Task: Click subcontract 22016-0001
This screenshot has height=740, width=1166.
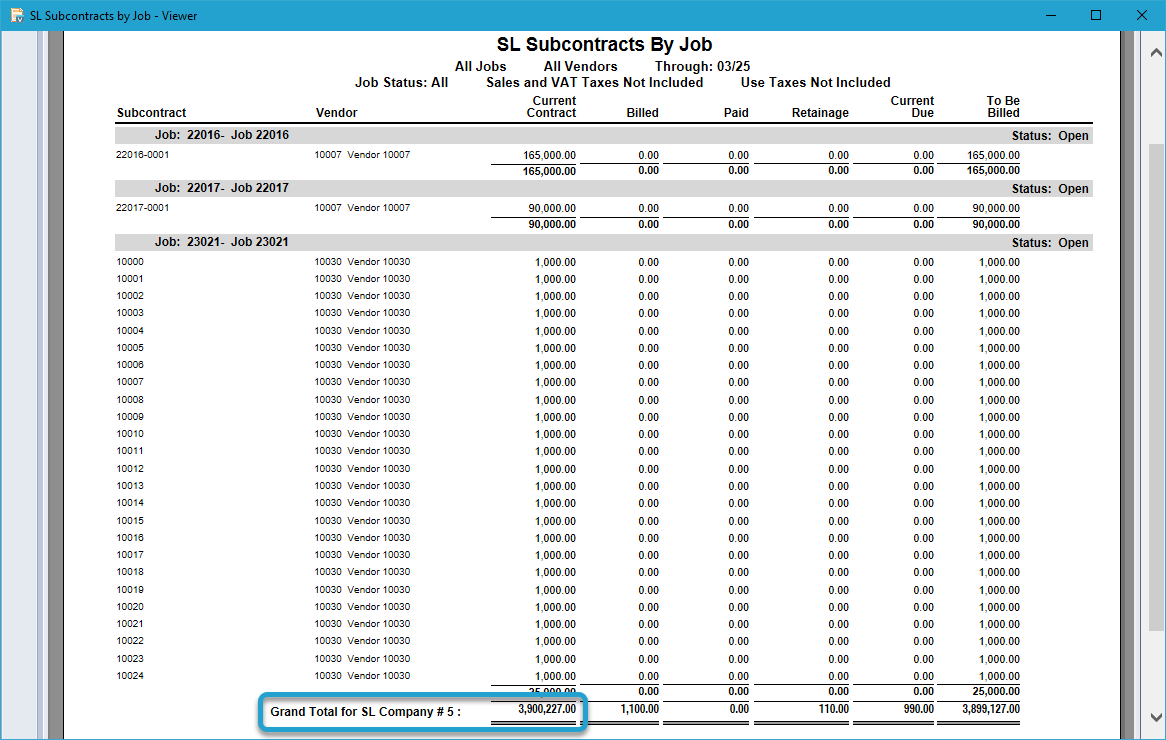Action: (x=143, y=155)
